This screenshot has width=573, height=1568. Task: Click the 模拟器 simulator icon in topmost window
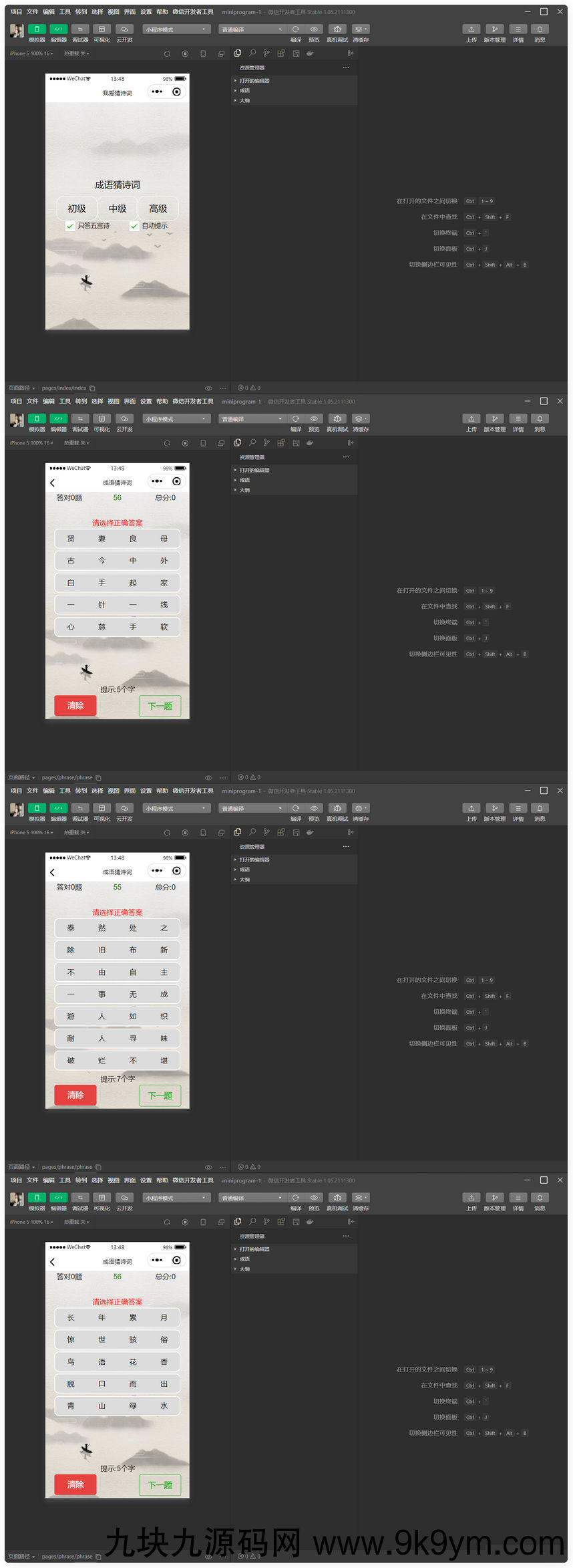click(37, 29)
